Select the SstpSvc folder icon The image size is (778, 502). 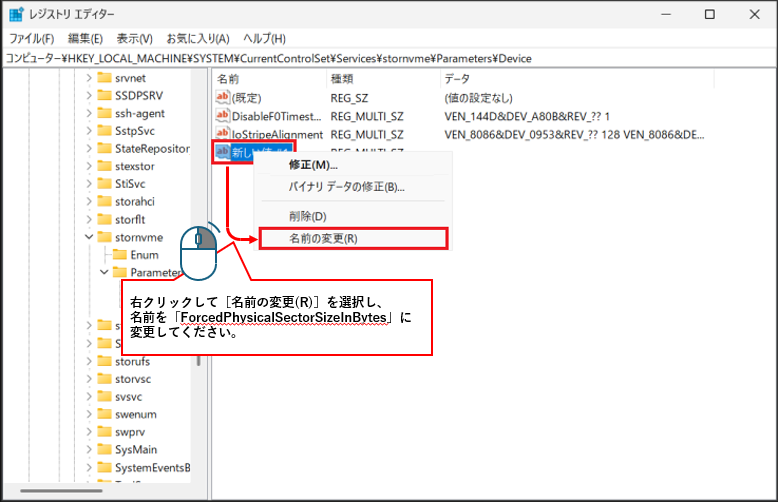coord(104,130)
